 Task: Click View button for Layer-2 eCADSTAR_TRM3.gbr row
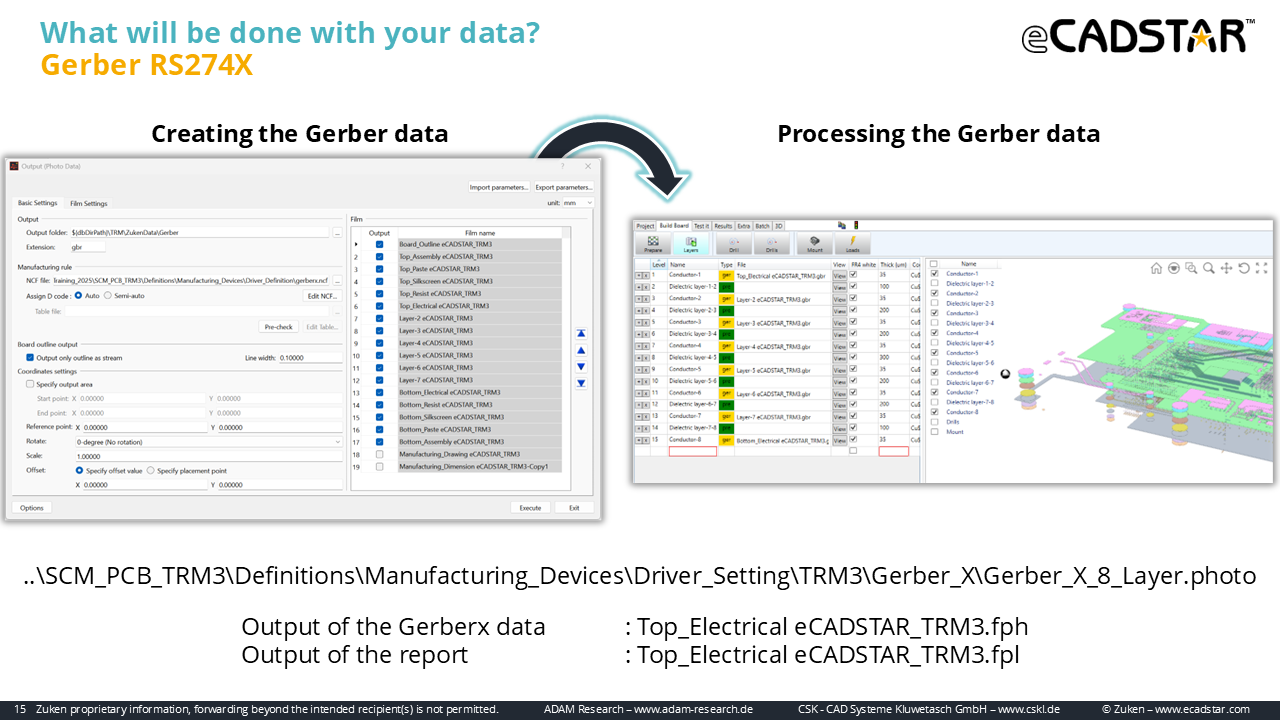coord(840,298)
